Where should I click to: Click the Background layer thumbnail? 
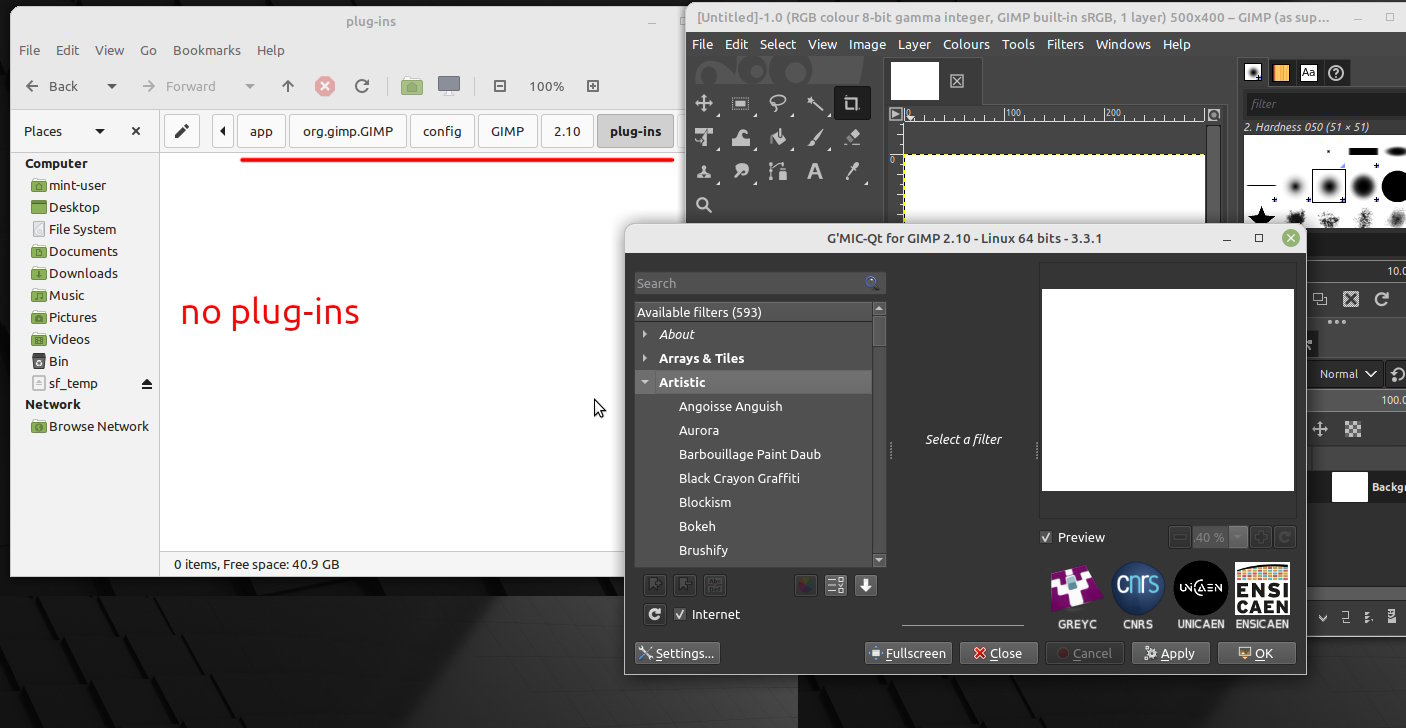click(x=1349, y=487)
